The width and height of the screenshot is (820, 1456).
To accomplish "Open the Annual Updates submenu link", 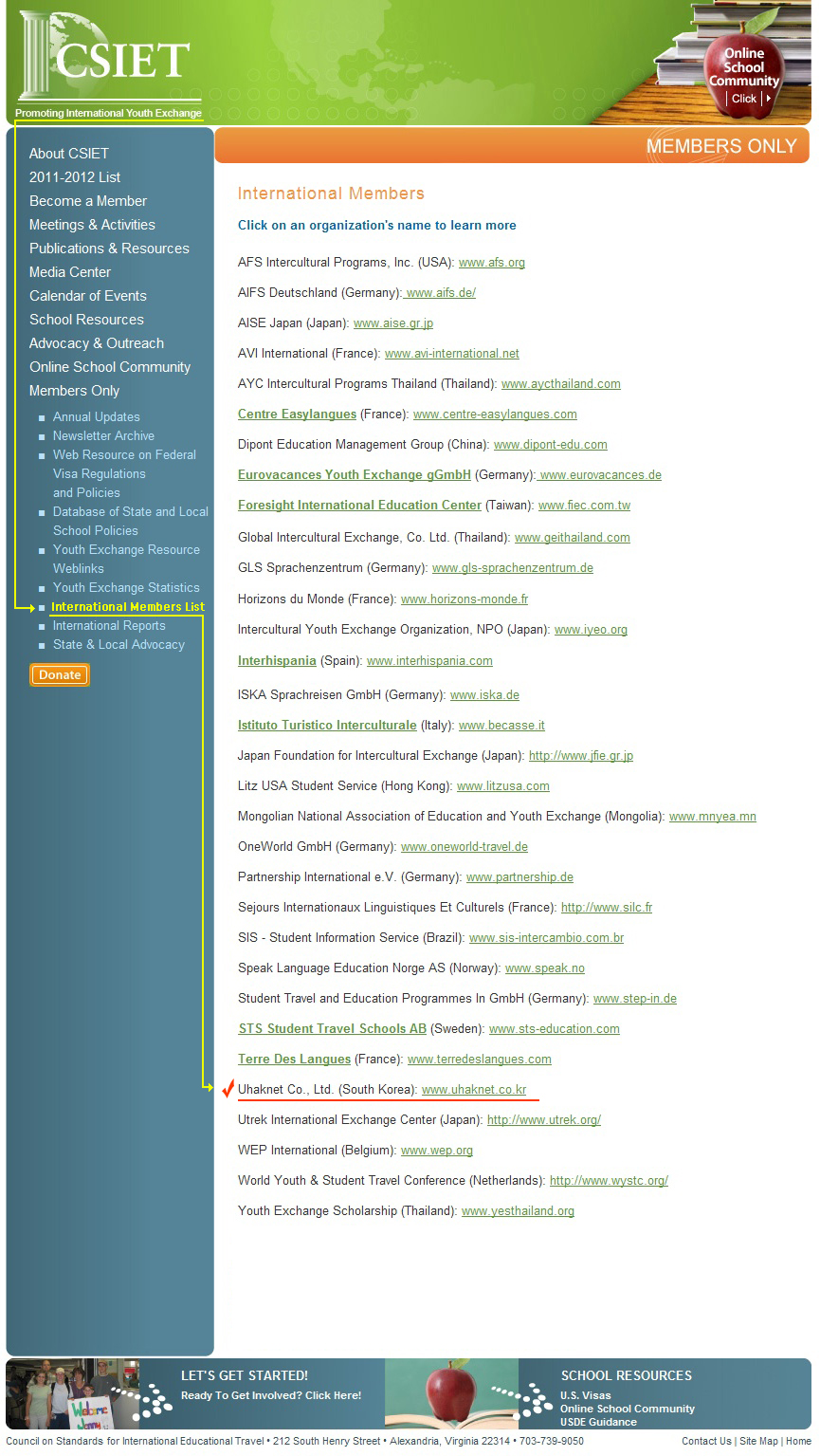I will [x=97, y=416].
